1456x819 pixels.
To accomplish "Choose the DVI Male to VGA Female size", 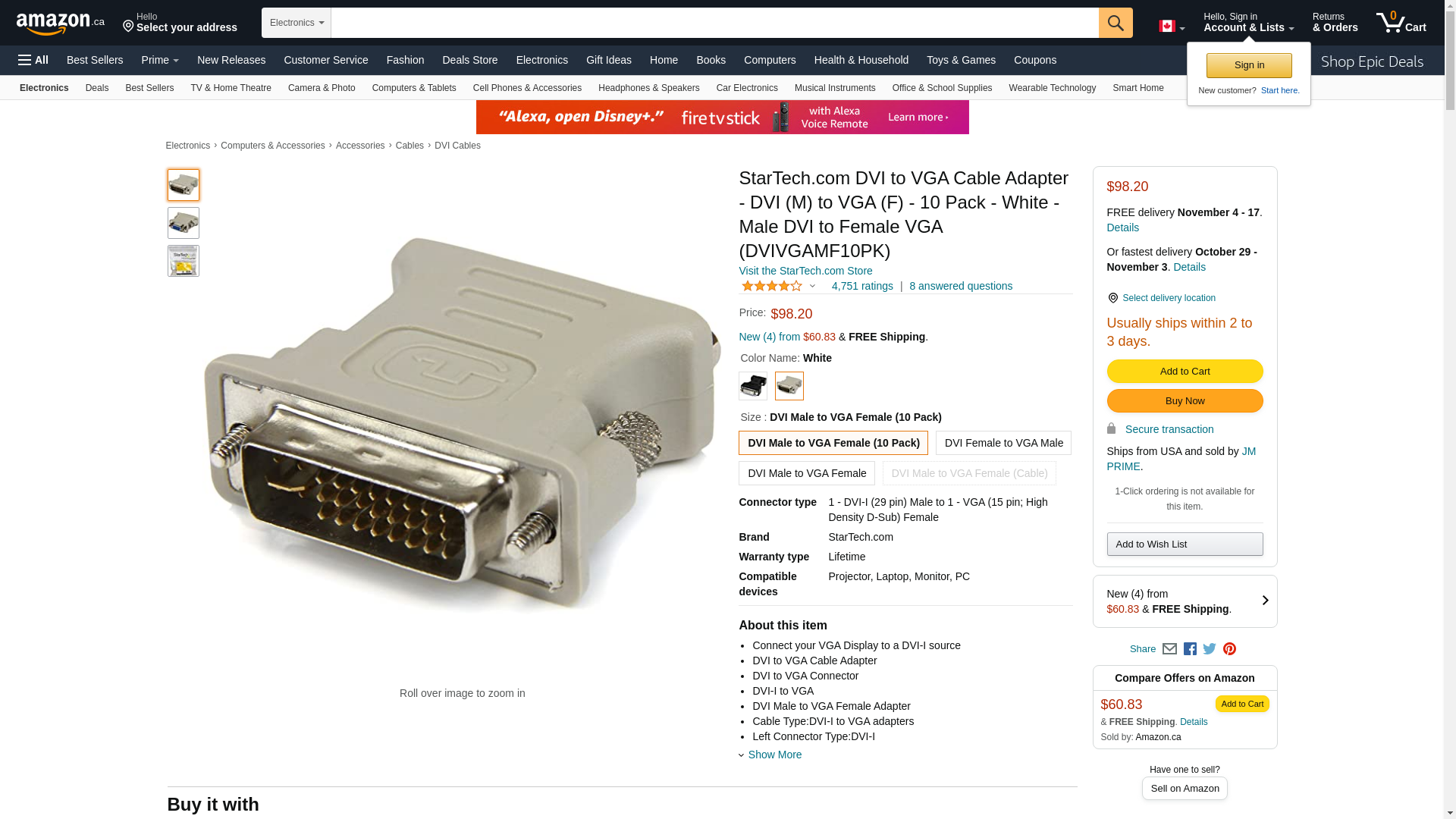I will (x=806, y=473).
